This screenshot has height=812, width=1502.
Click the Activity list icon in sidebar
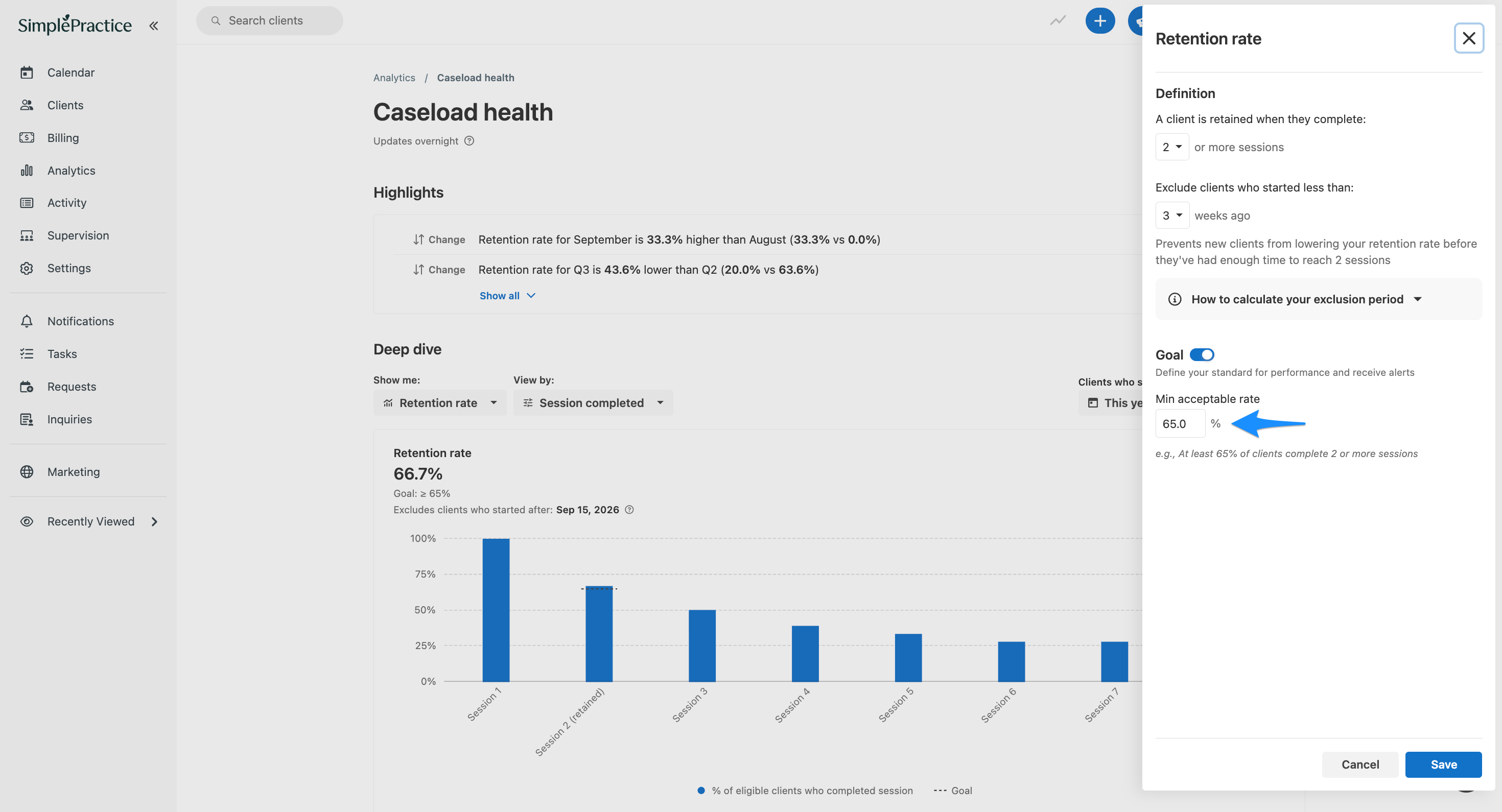[27, 203]
